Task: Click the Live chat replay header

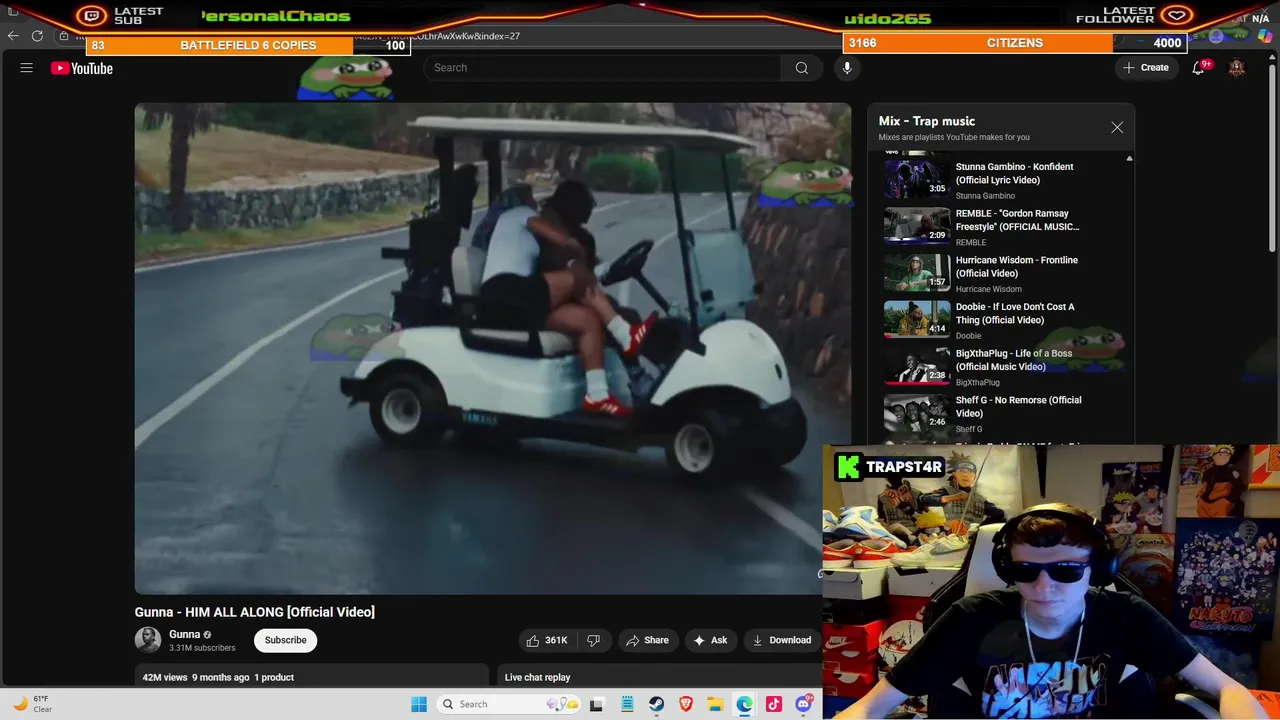Action: (x=537, y=677)
